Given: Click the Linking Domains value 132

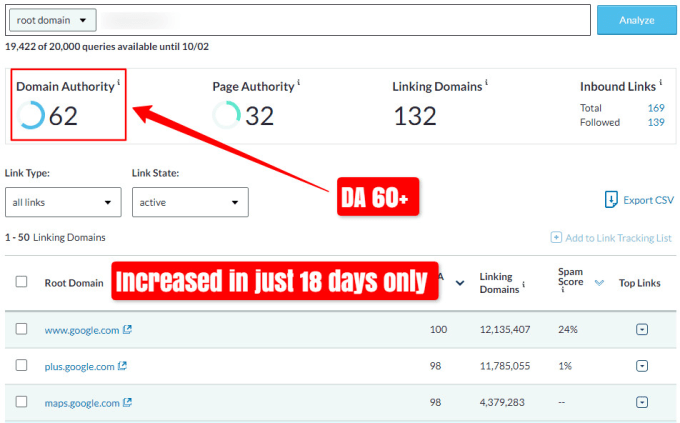Looking at the screenshot, I should click(415, 116).
